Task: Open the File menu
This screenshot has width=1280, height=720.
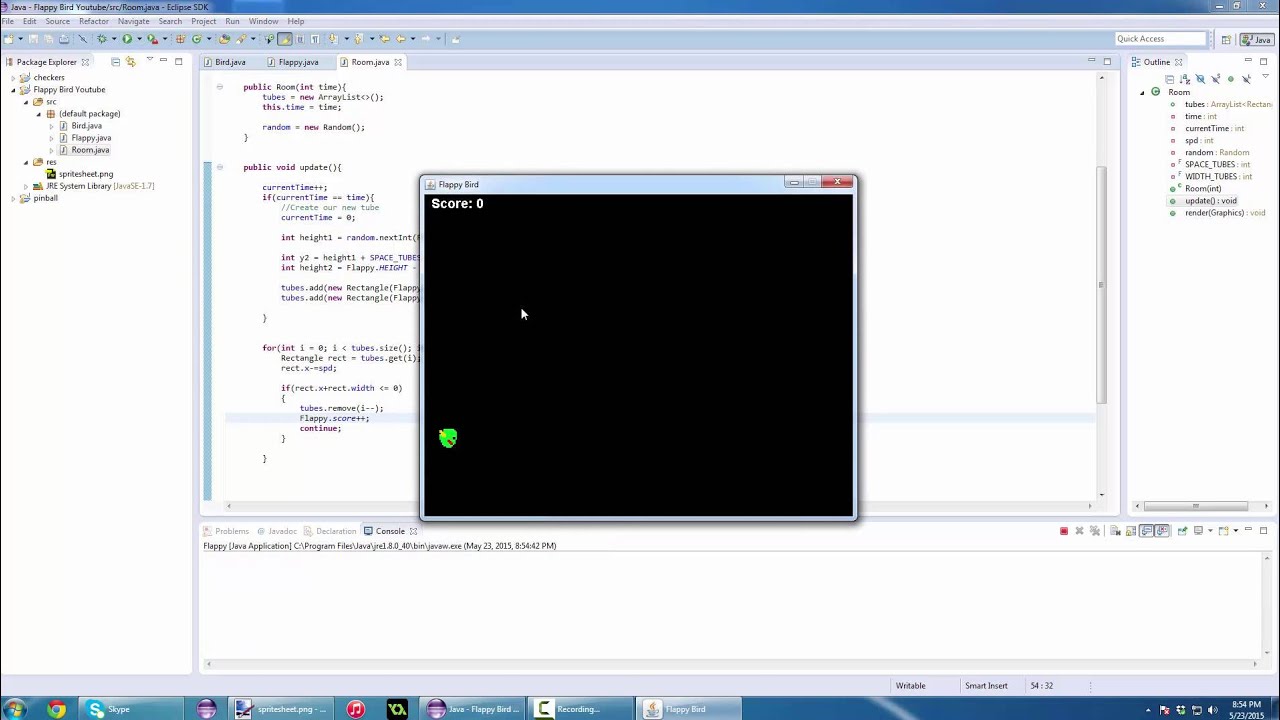Action: point(8,21)
